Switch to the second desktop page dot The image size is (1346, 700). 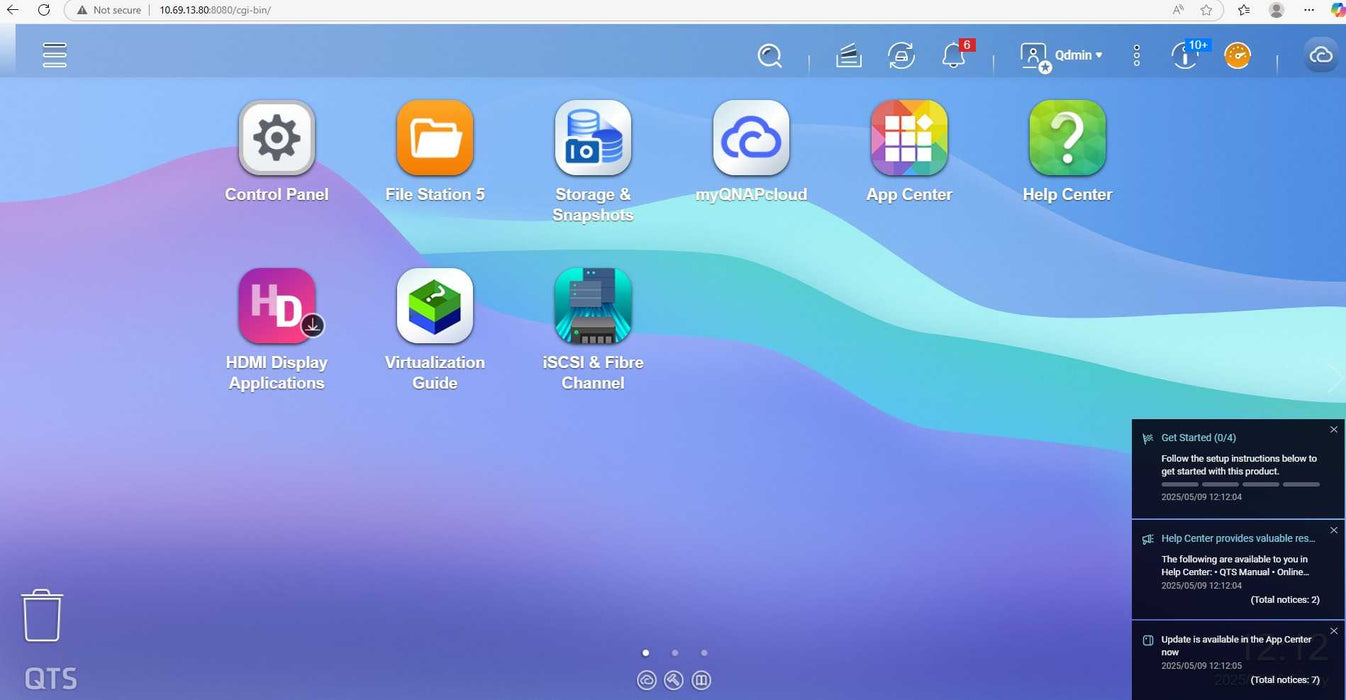[x=675, y=652]
